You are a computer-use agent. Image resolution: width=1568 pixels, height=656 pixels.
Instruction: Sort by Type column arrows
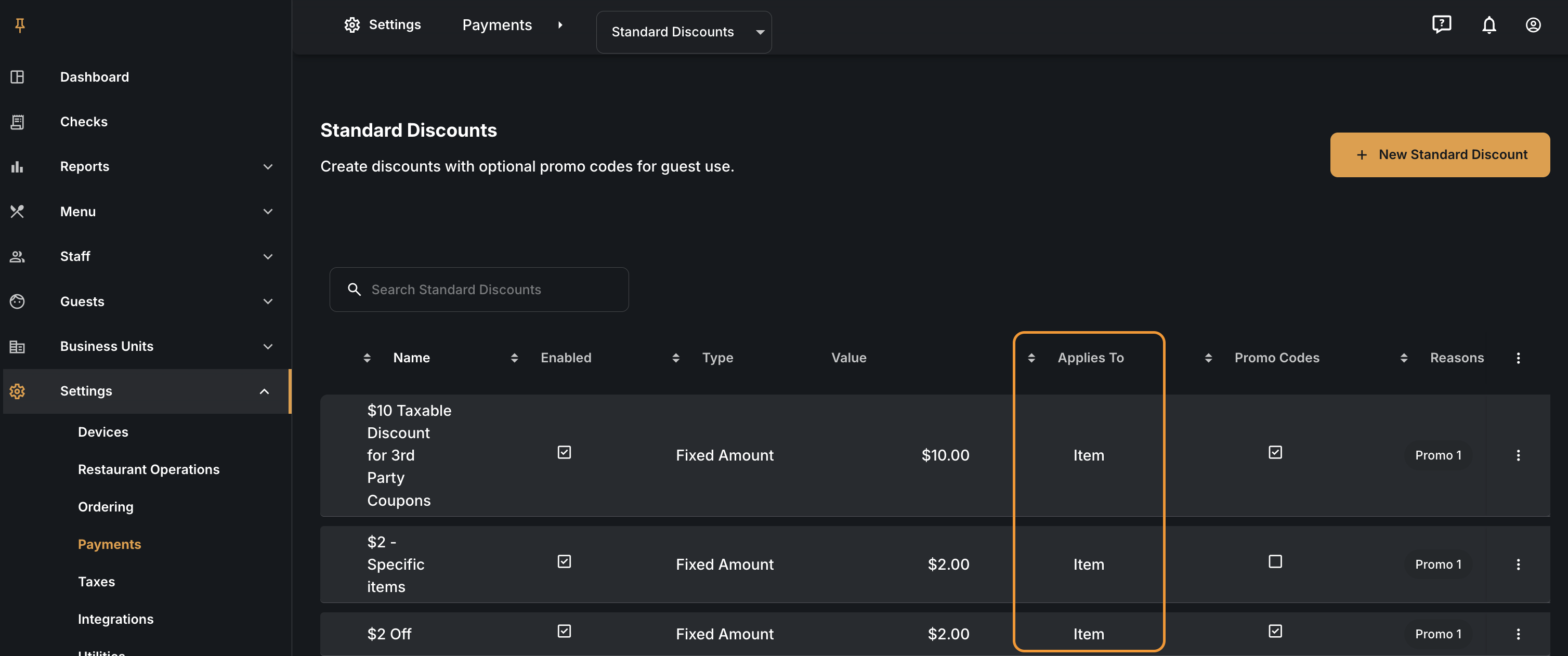pyautogui.click(x=676, y=358)
